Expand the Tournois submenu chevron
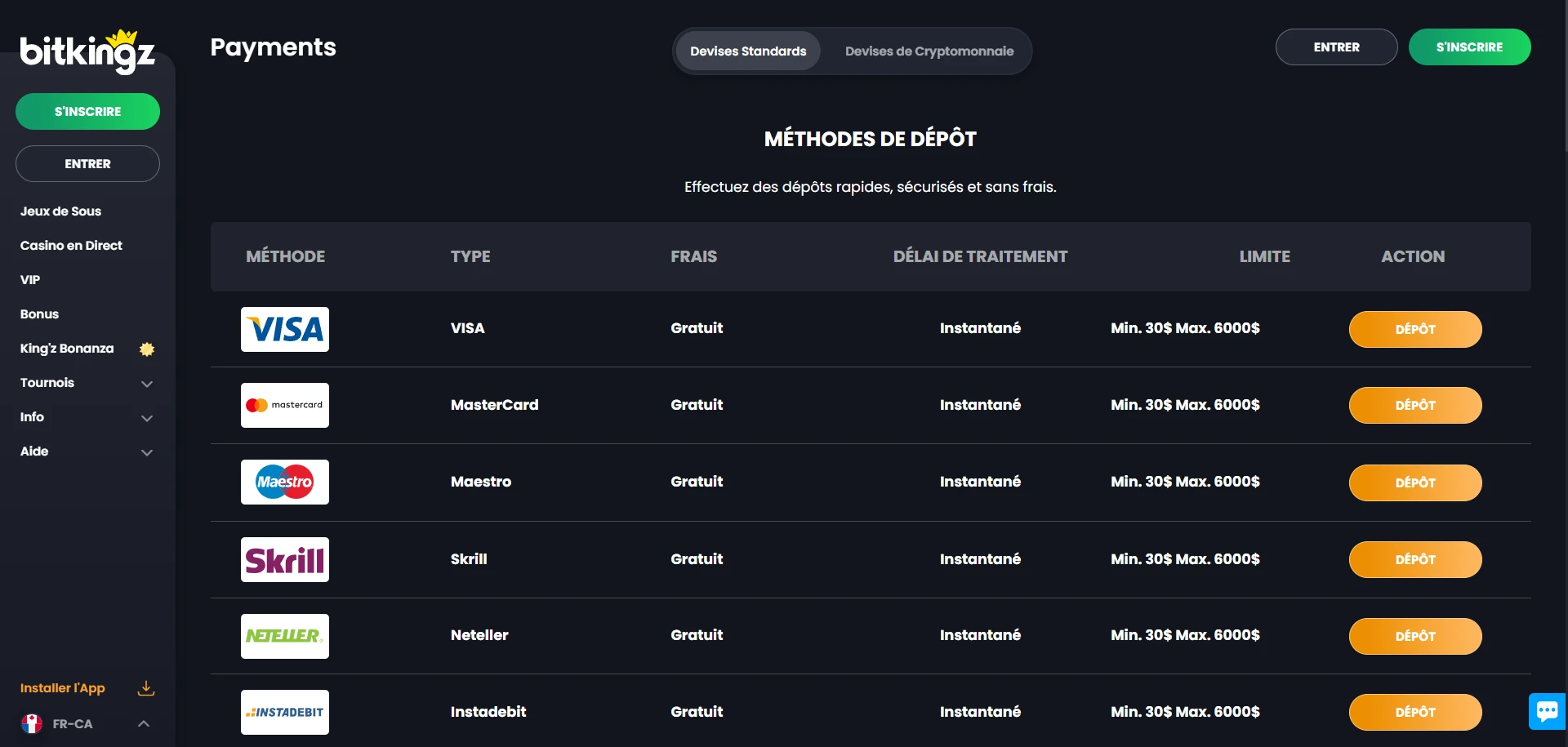This screenshot has height=747, width=1568. 147,384
